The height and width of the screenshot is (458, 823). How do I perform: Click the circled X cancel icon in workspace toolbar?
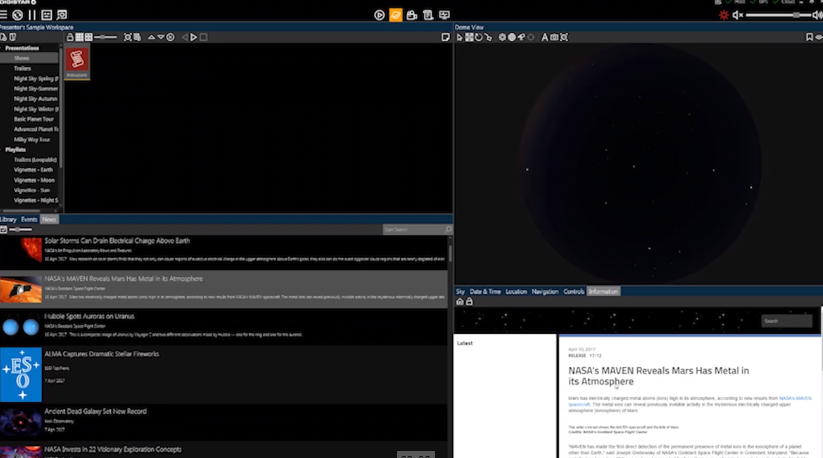170,37
